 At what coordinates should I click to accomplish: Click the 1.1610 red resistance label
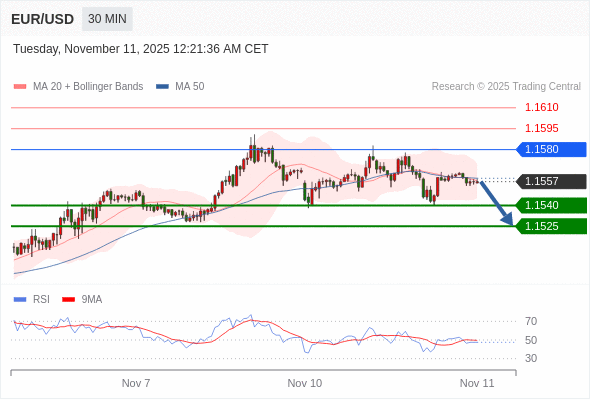[542, 108]
